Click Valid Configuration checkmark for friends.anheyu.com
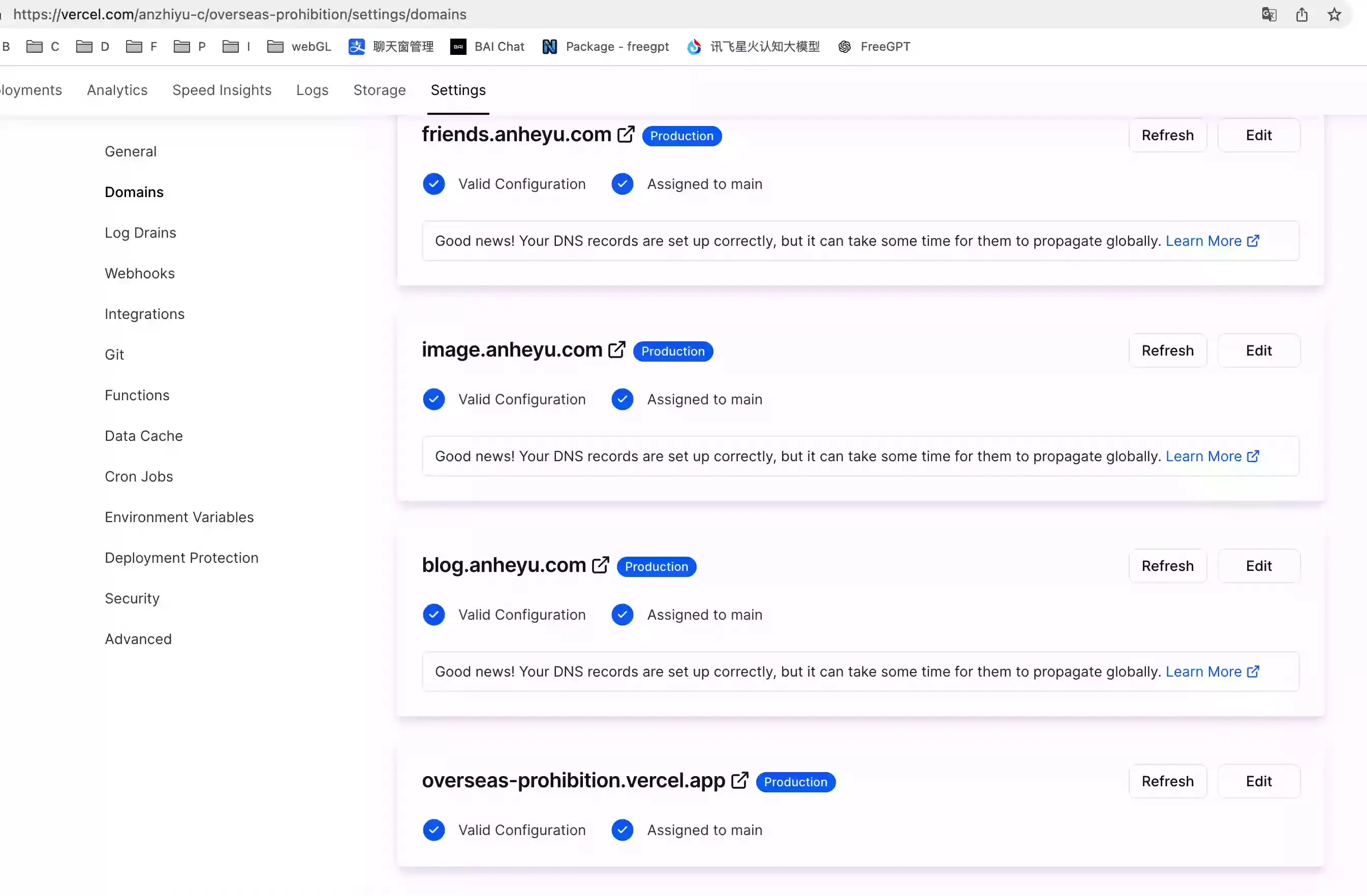Screen dimensions: 1367x896 click(433, 184)
